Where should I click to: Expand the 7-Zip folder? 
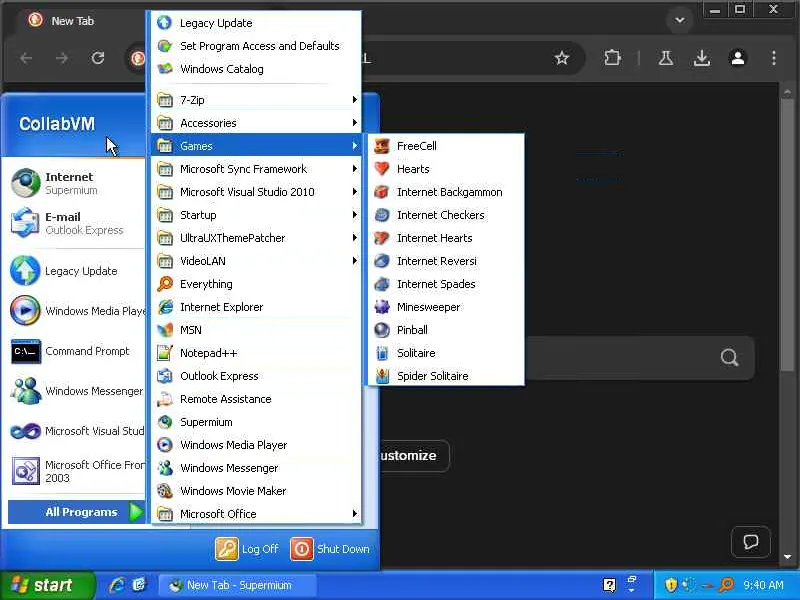click(x=256, y=100)
